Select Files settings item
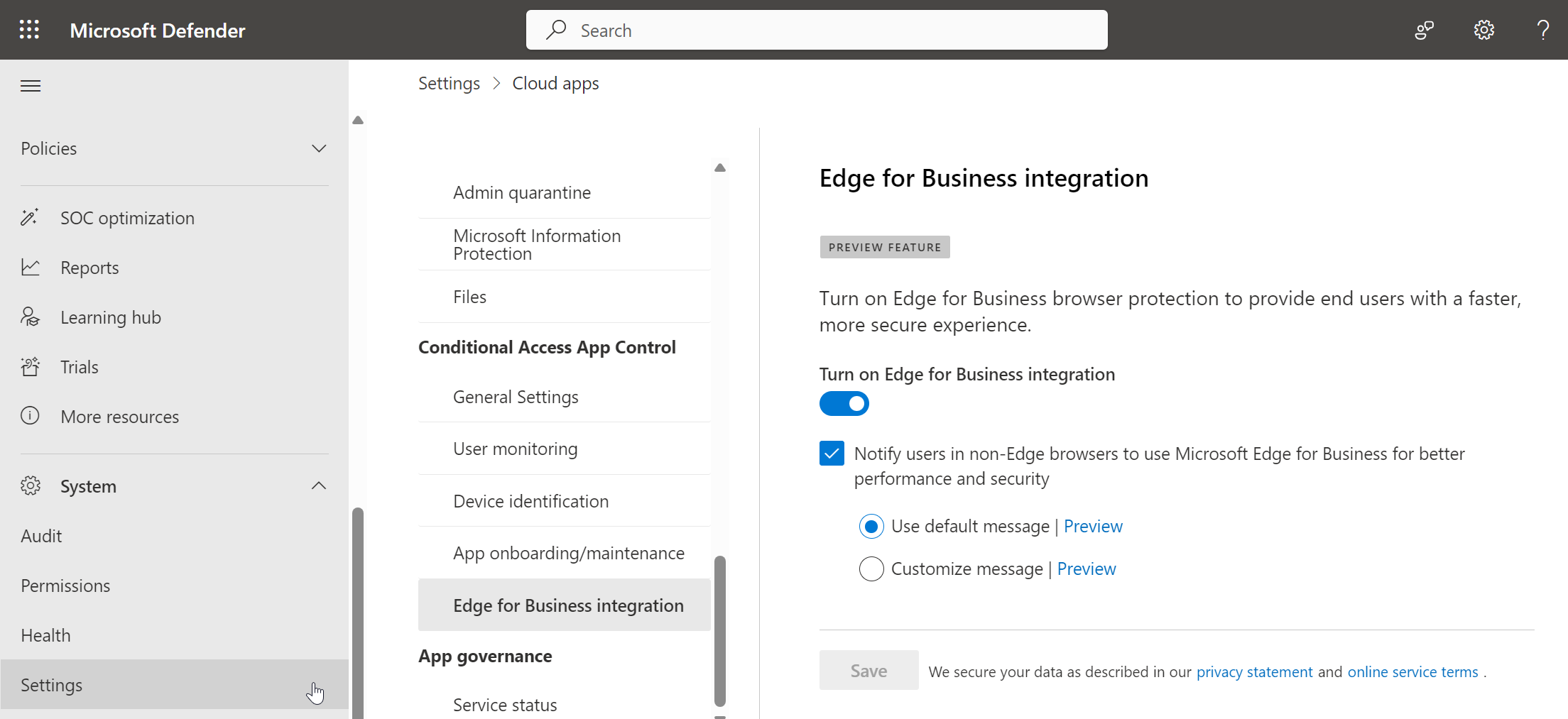Screen dimensions: 1568x719 click(x=565, y=297)
